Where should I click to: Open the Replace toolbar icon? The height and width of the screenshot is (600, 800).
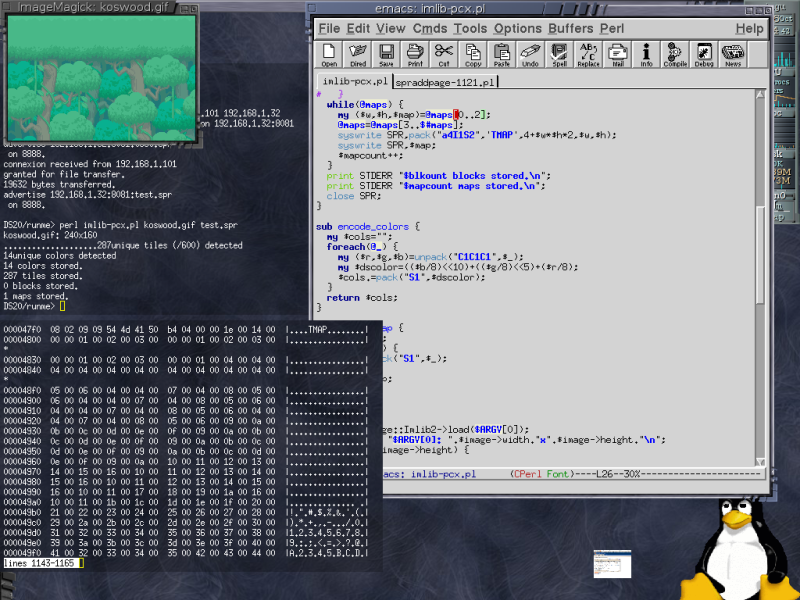[588, 55]
